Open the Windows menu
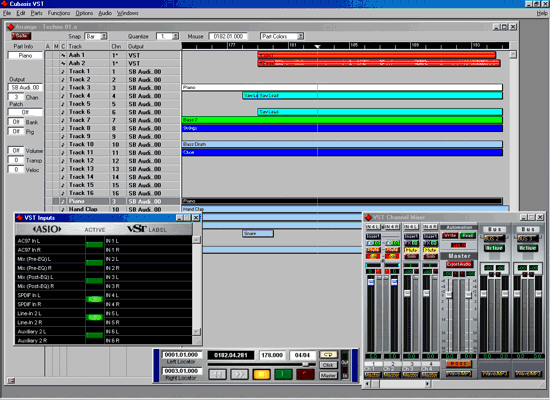This screenshot has width=550, height=400. click(x=128, y=13)
